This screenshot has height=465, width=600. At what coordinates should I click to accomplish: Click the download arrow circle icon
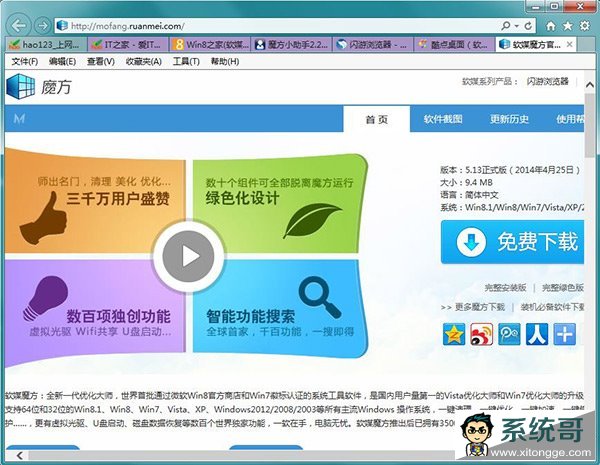coord(471,242)
